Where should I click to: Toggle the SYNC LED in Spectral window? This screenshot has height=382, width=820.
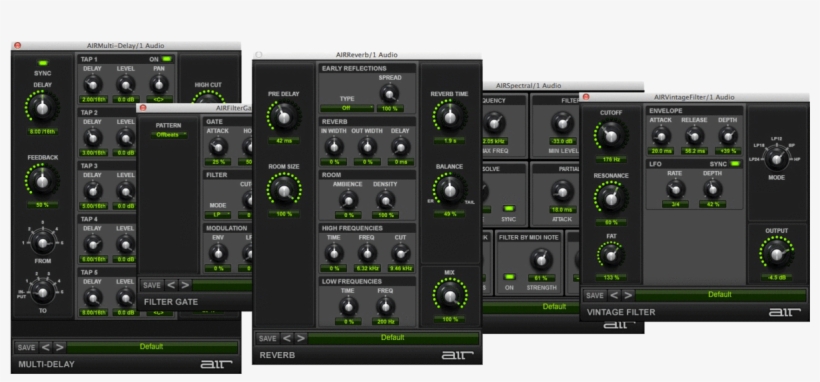(x=508, y=208)
